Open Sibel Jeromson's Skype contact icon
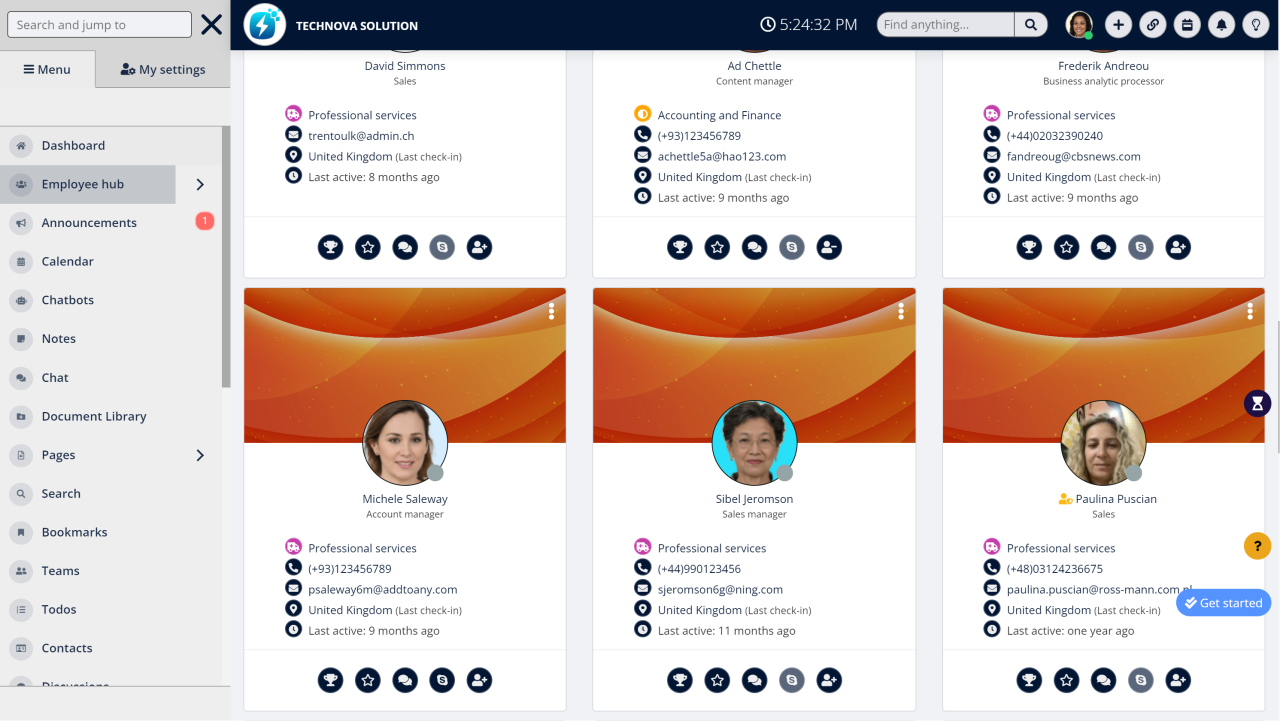 pos(792,679)
